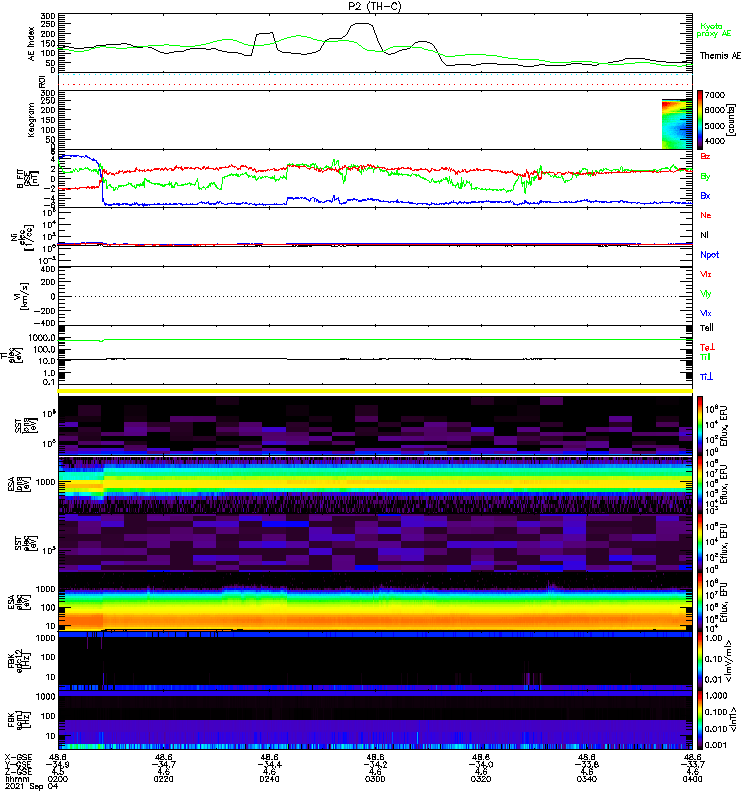Click the green Viy velocity legend label
Screen dimensions: 750x800
tap(706, 294)
